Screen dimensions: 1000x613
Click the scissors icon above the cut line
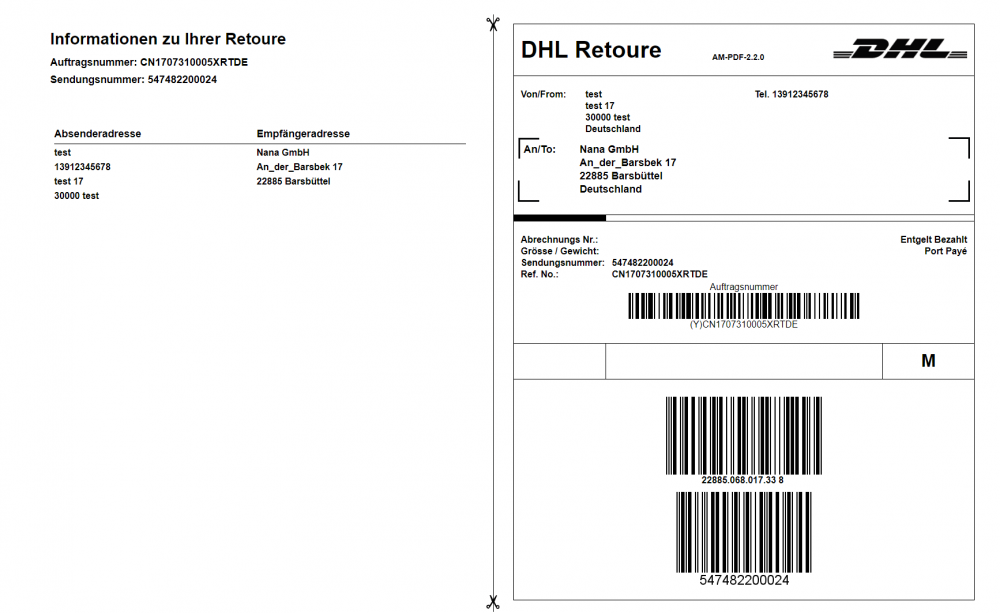point(492,24)
